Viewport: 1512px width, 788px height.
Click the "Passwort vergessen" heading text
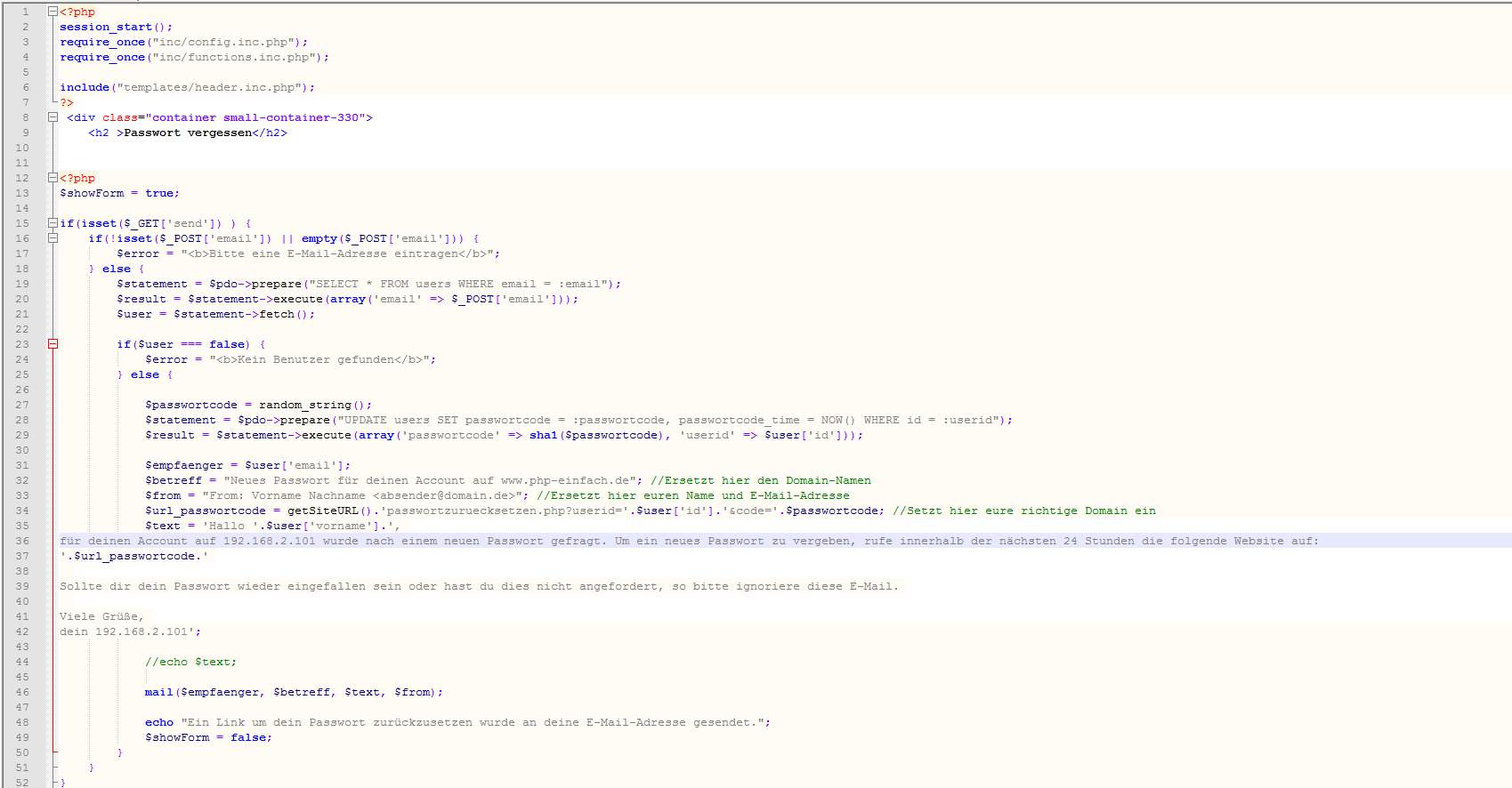tap(188, 133)
